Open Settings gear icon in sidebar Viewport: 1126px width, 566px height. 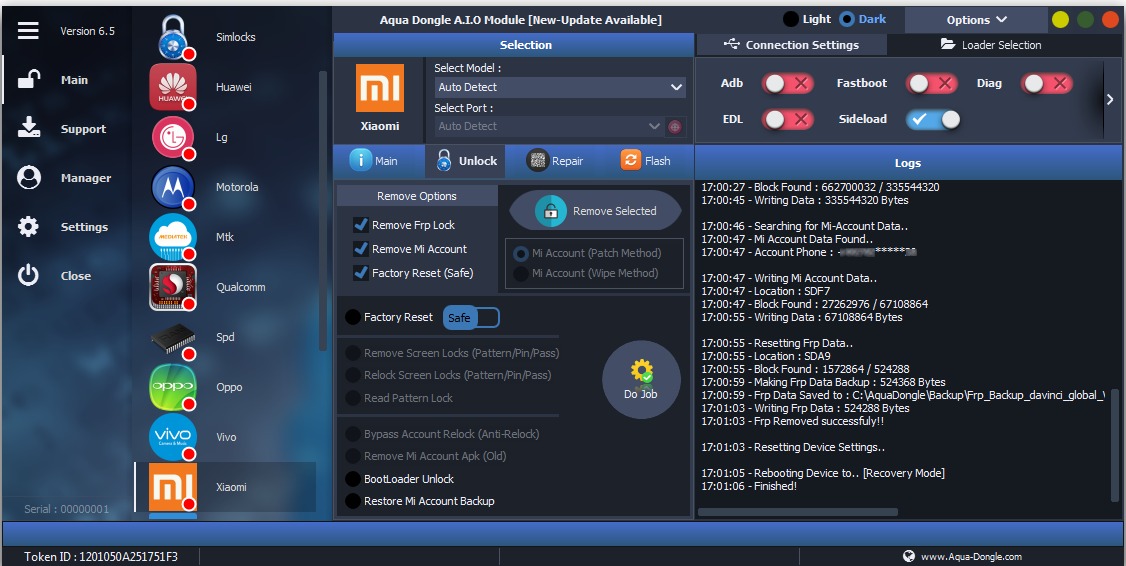tap(28, 226)
